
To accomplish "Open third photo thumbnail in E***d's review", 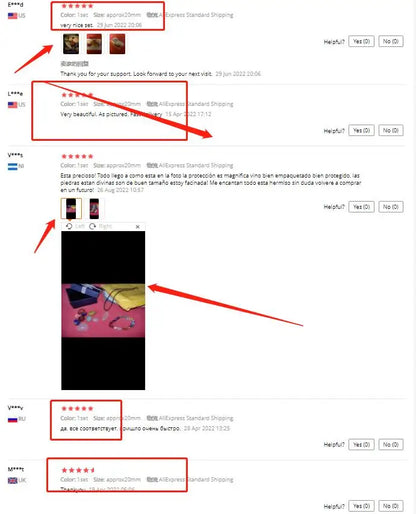I will point(117,44).
